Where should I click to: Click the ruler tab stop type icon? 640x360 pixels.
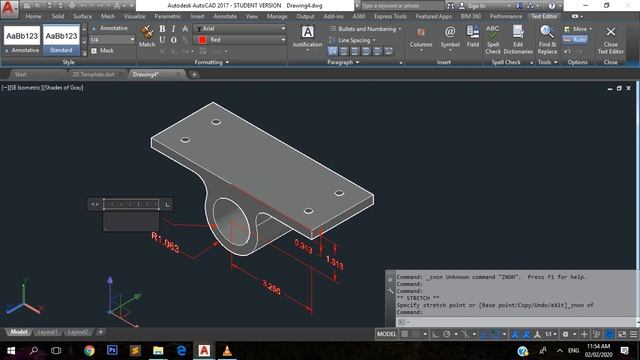coord(167,204)
